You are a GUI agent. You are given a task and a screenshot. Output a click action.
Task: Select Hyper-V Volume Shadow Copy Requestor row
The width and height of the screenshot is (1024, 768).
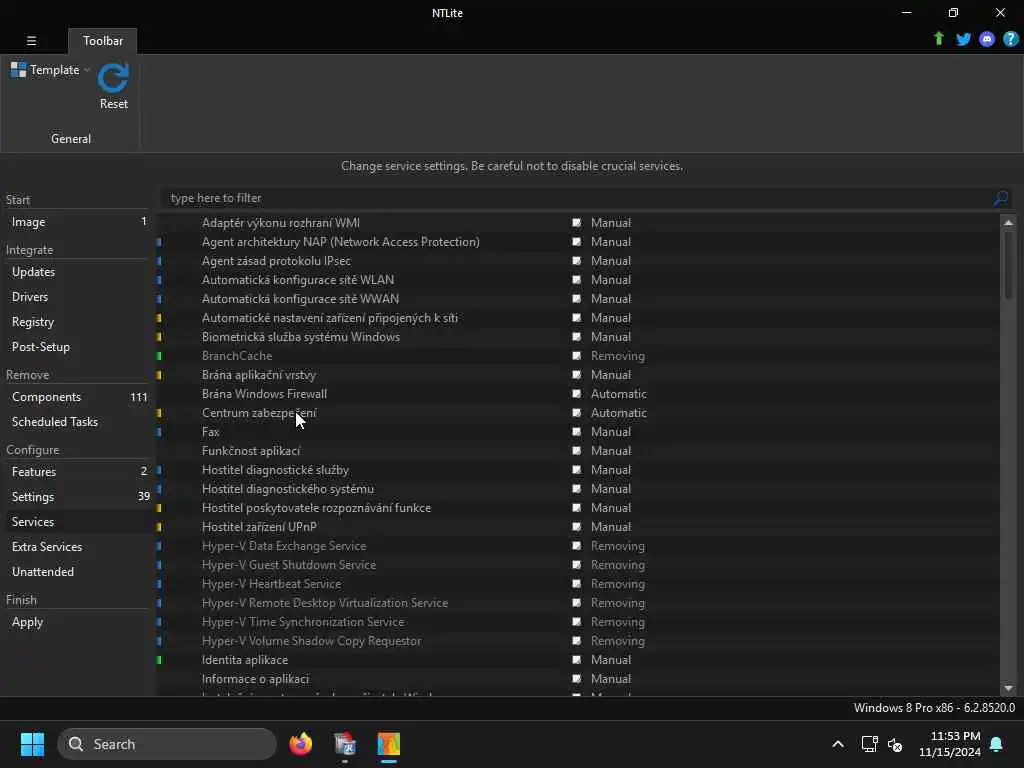(x=578, y=641)
